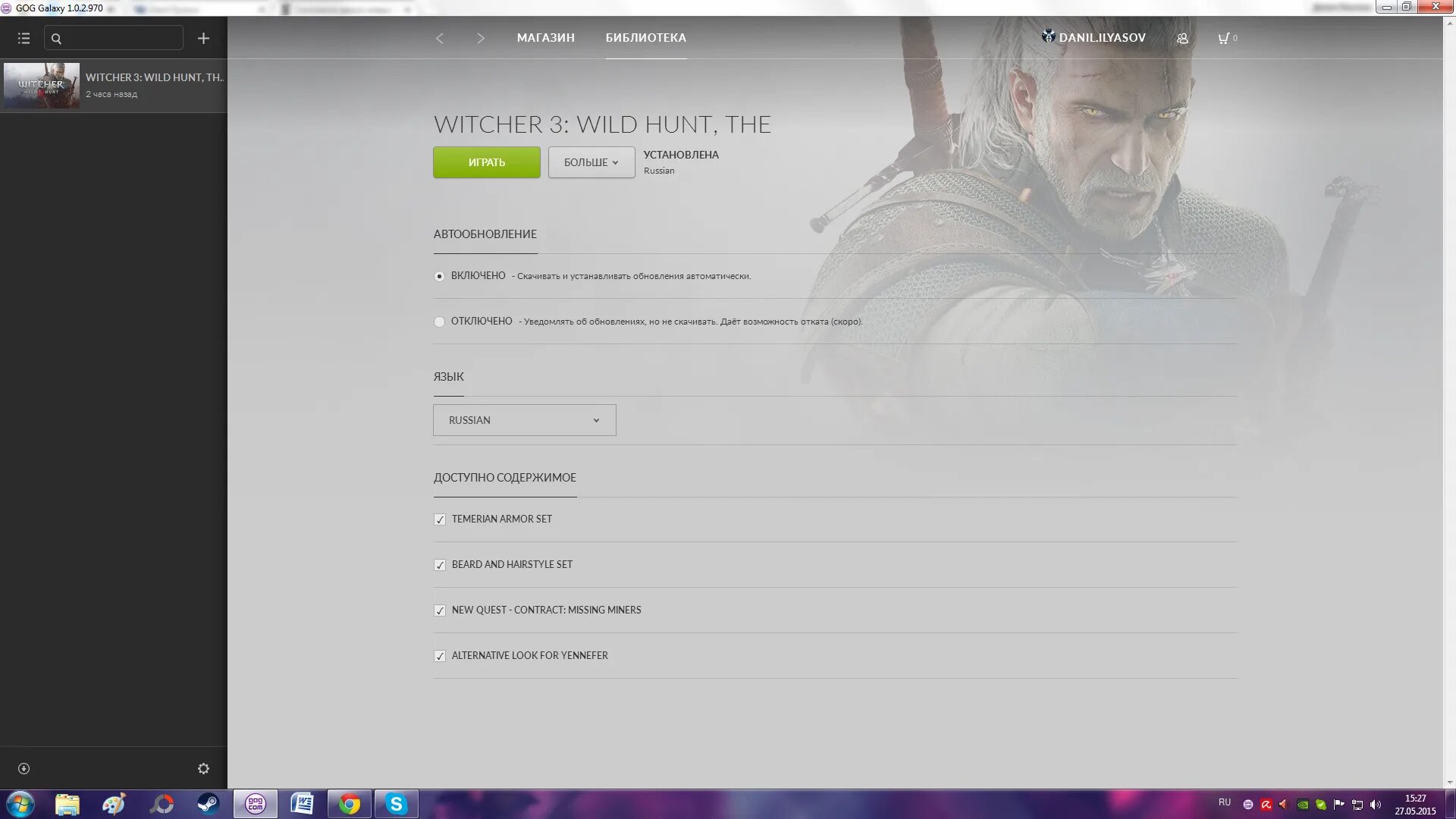Image resolution: width=1456 pixels, height=819 pixels.
Task: Click the red-orange speaker tray icon
Action: pyautogui.click(x=1284, y=805)
